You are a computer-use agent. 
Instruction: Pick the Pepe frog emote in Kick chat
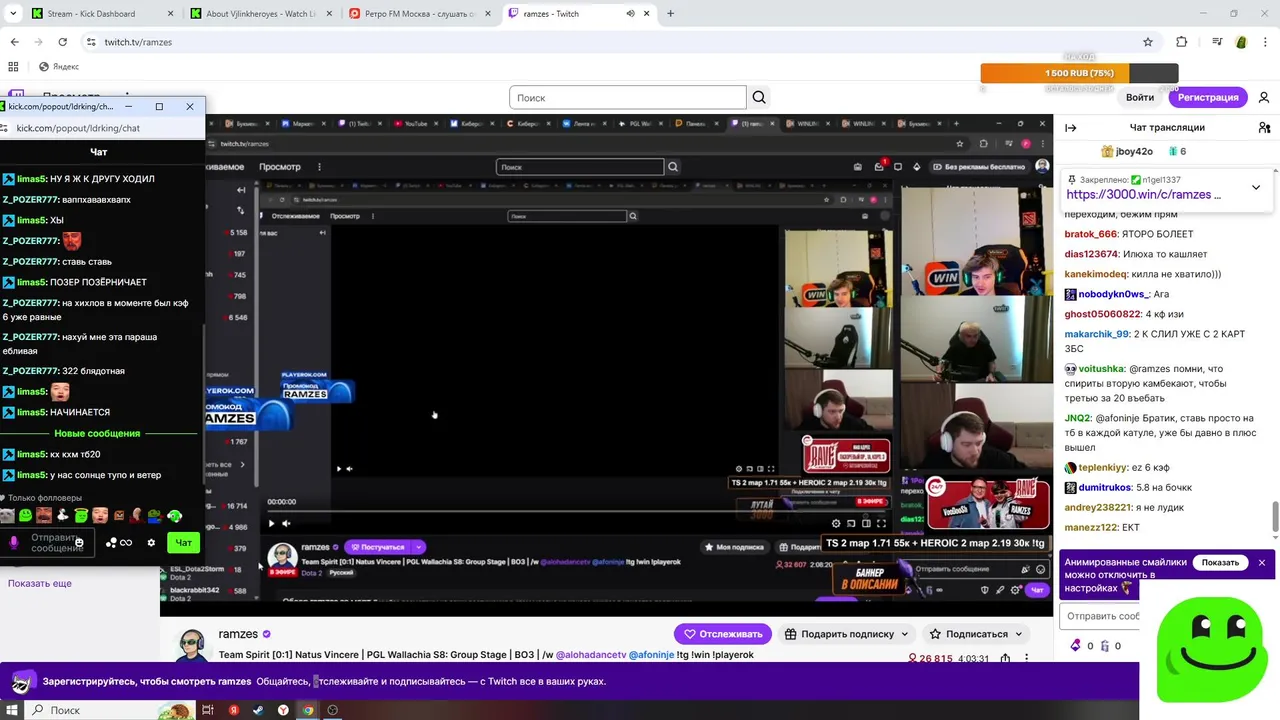[155, 516]
